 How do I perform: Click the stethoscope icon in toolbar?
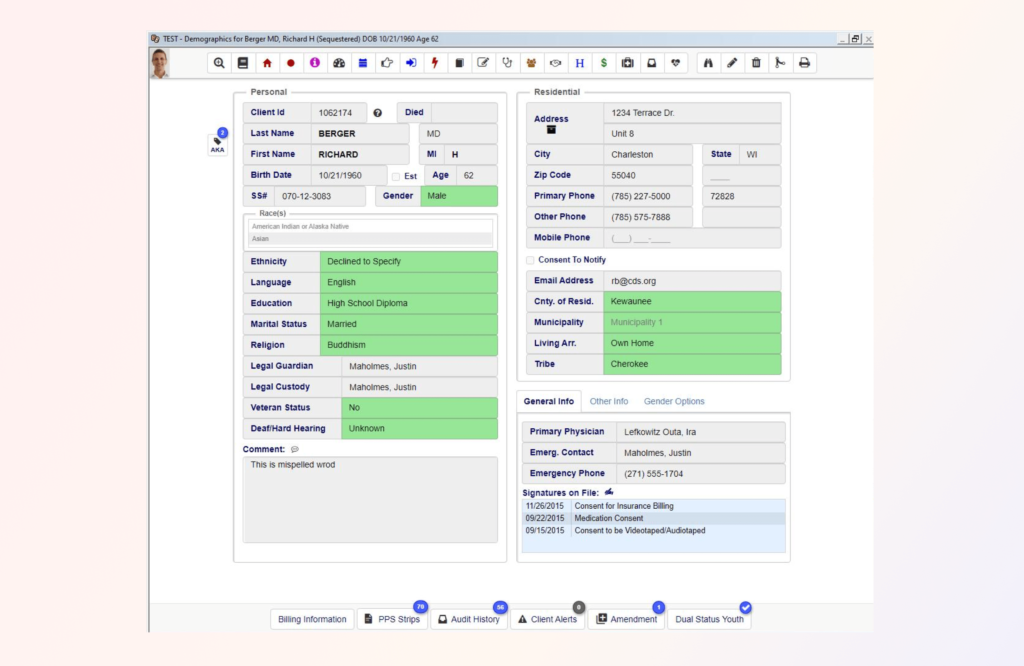[x=507, y=63]
